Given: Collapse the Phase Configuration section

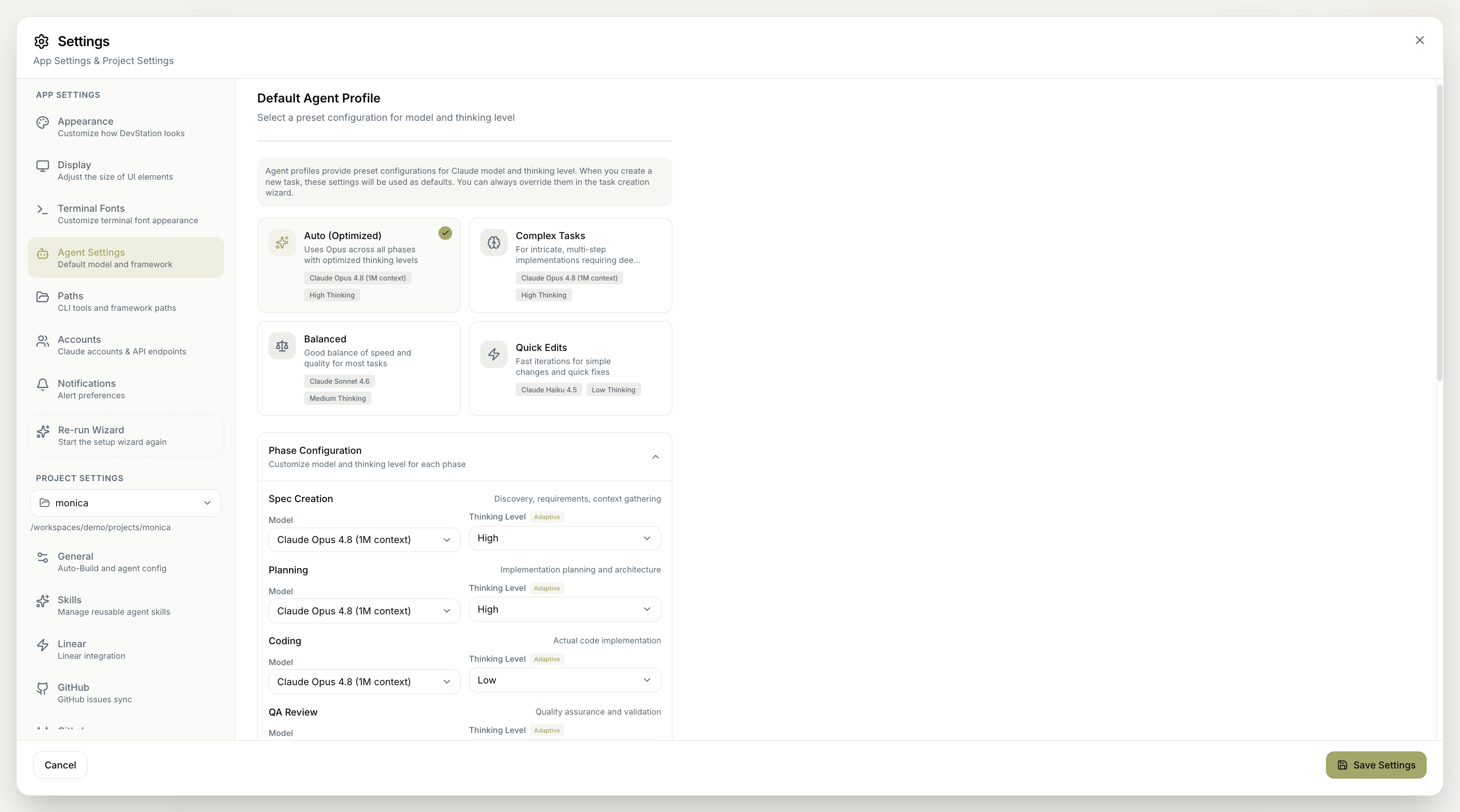Looking at the screenshot, I should pyautogui.click(x=655, y=457).
